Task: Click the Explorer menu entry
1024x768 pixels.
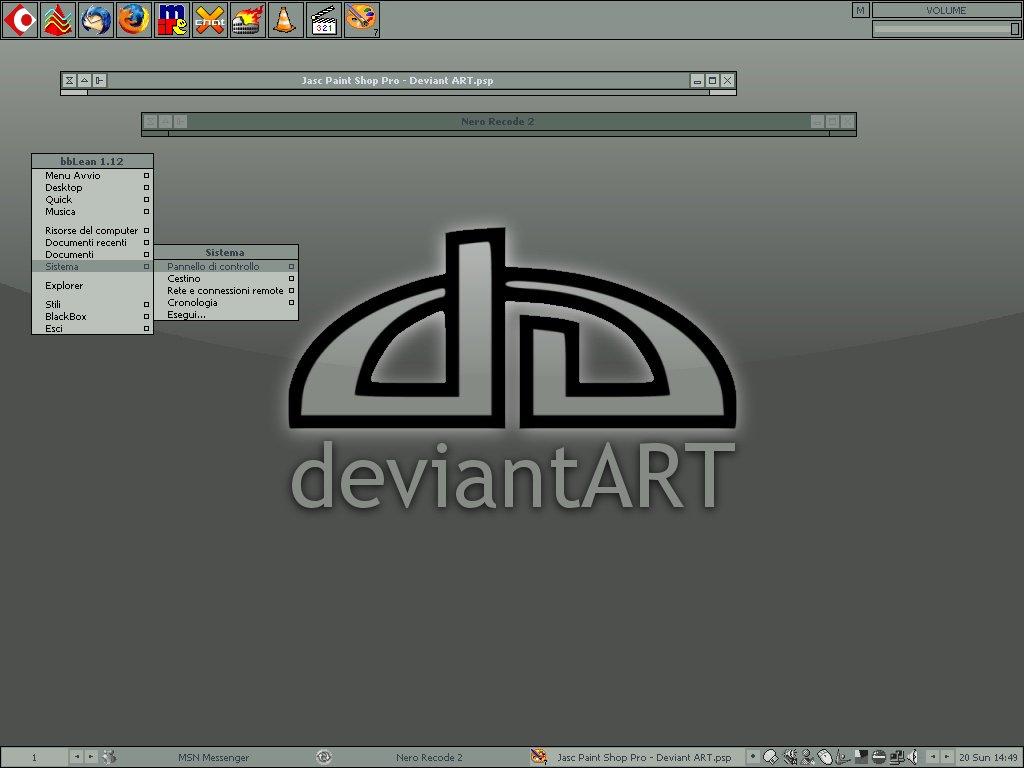Action: click(x=92, y=285)
